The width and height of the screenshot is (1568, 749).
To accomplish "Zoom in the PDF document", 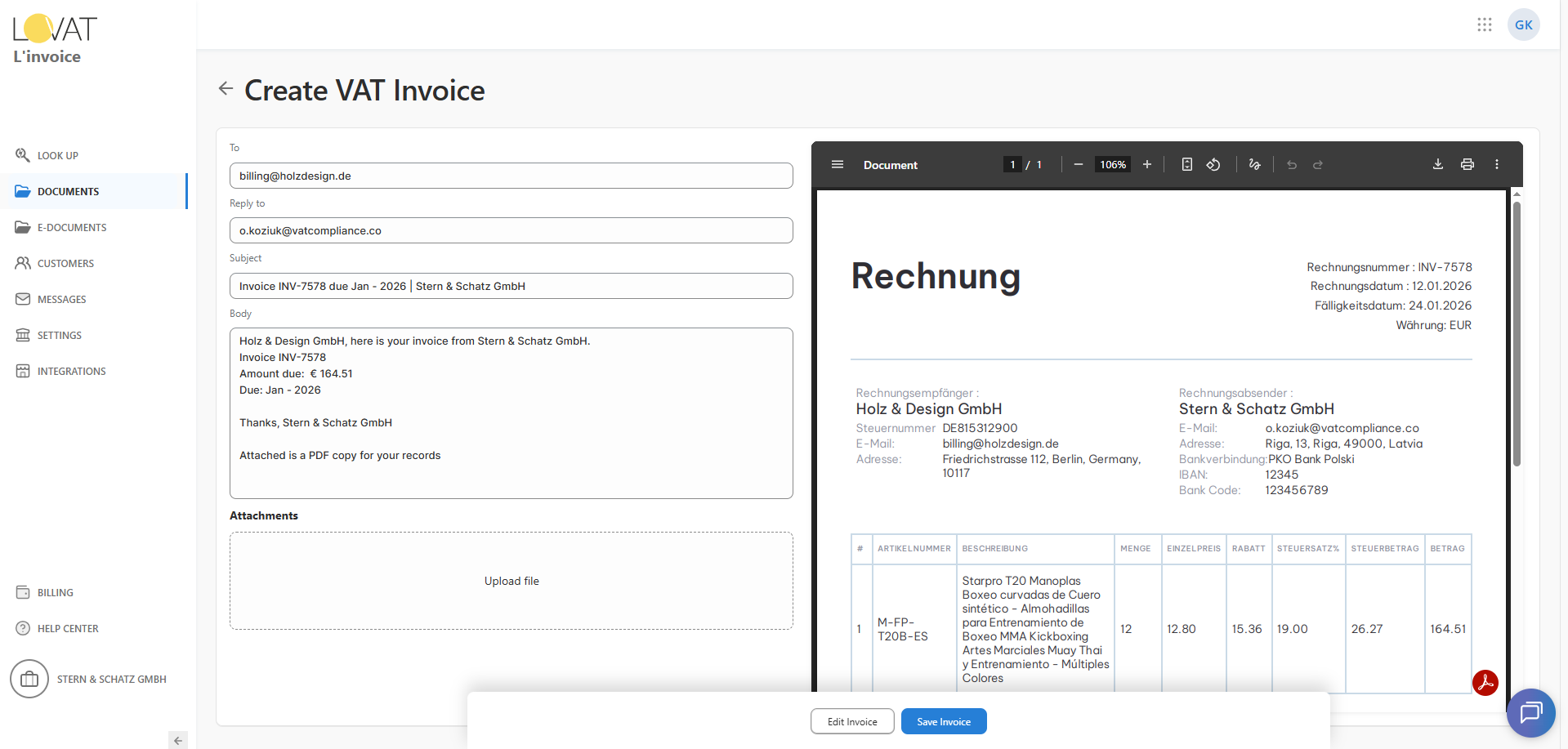I will [x=1146, y=164].
